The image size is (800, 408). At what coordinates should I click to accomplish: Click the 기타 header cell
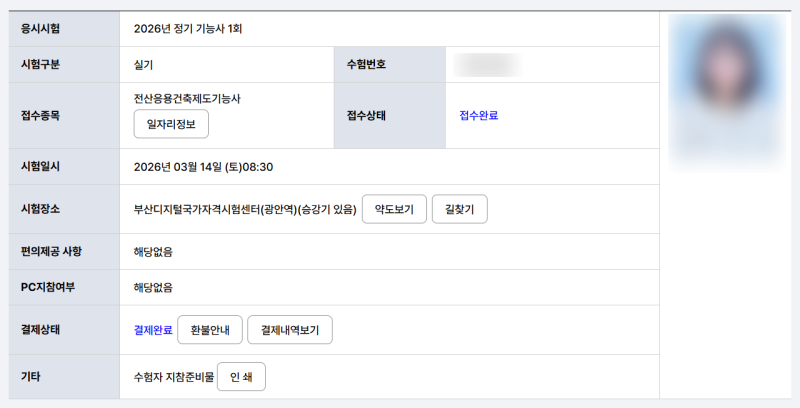(x=64, y=377)
